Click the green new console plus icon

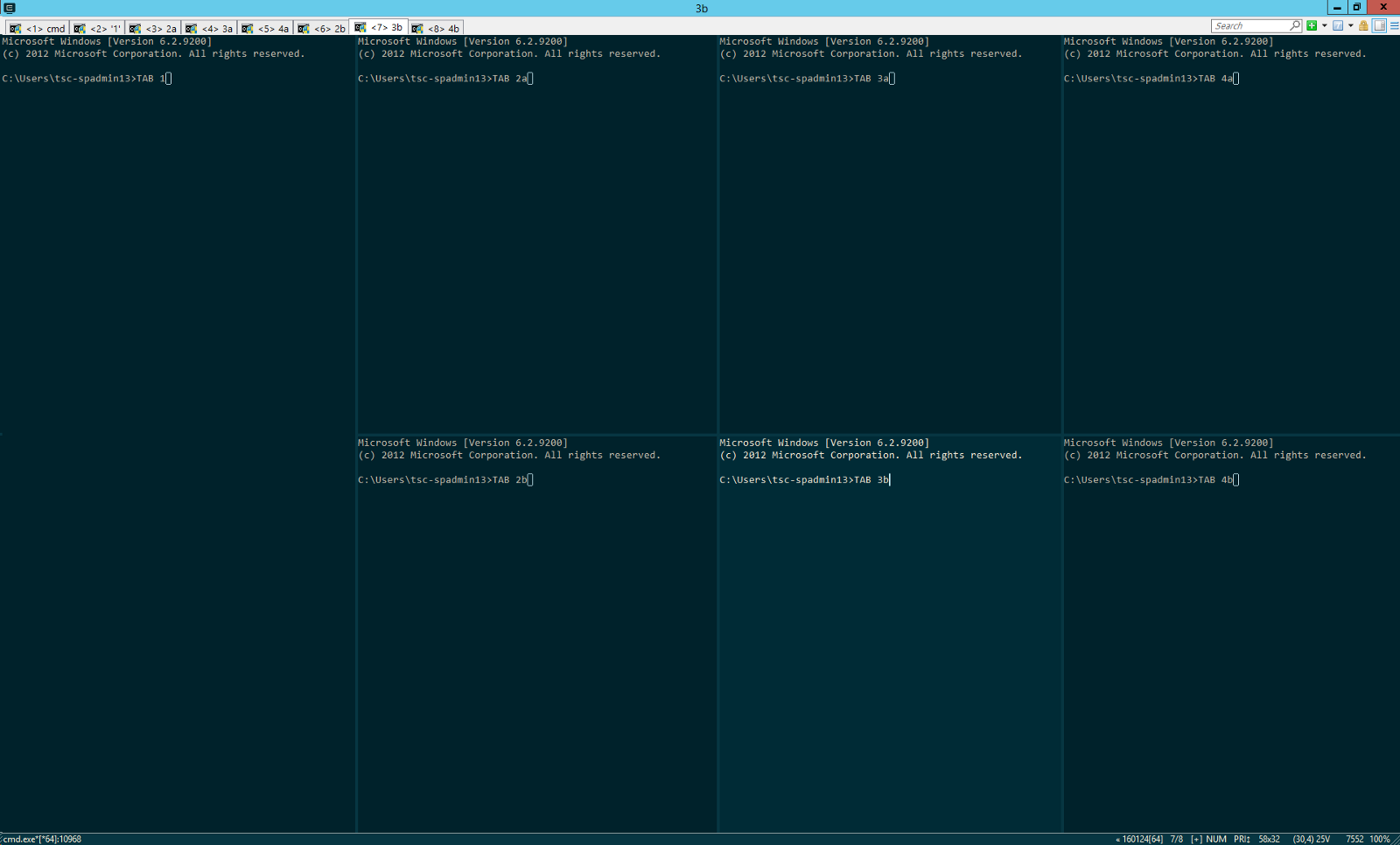[1312, 26]
